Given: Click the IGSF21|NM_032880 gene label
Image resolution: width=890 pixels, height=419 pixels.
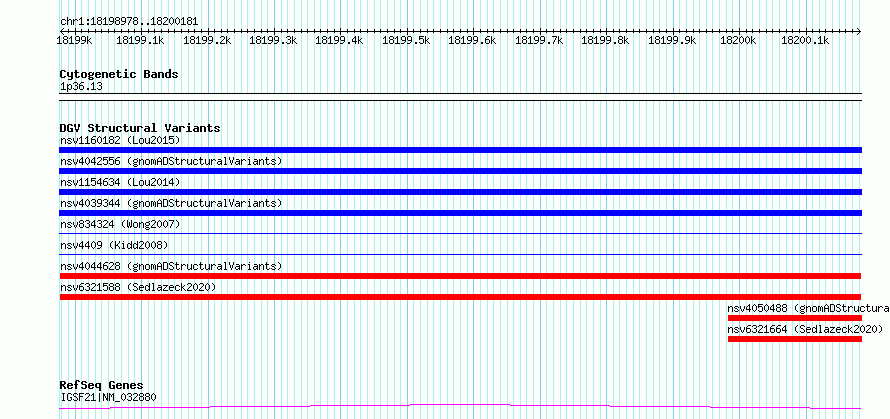Looking at the screenshot, I should click(108, 397).
